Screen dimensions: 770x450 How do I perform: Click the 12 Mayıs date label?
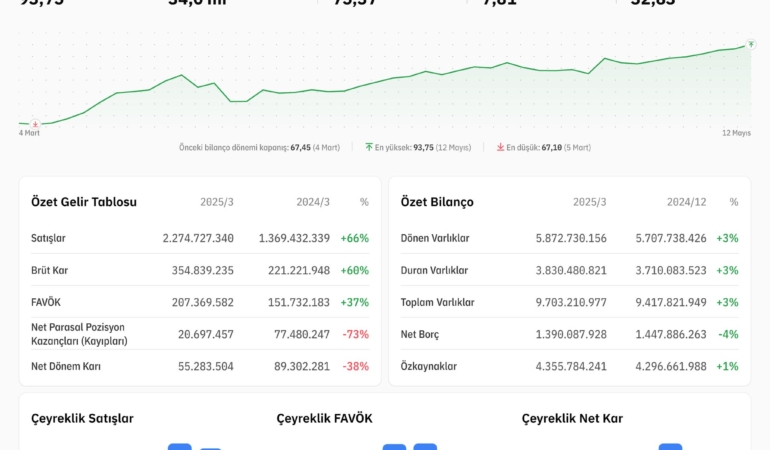736,132
